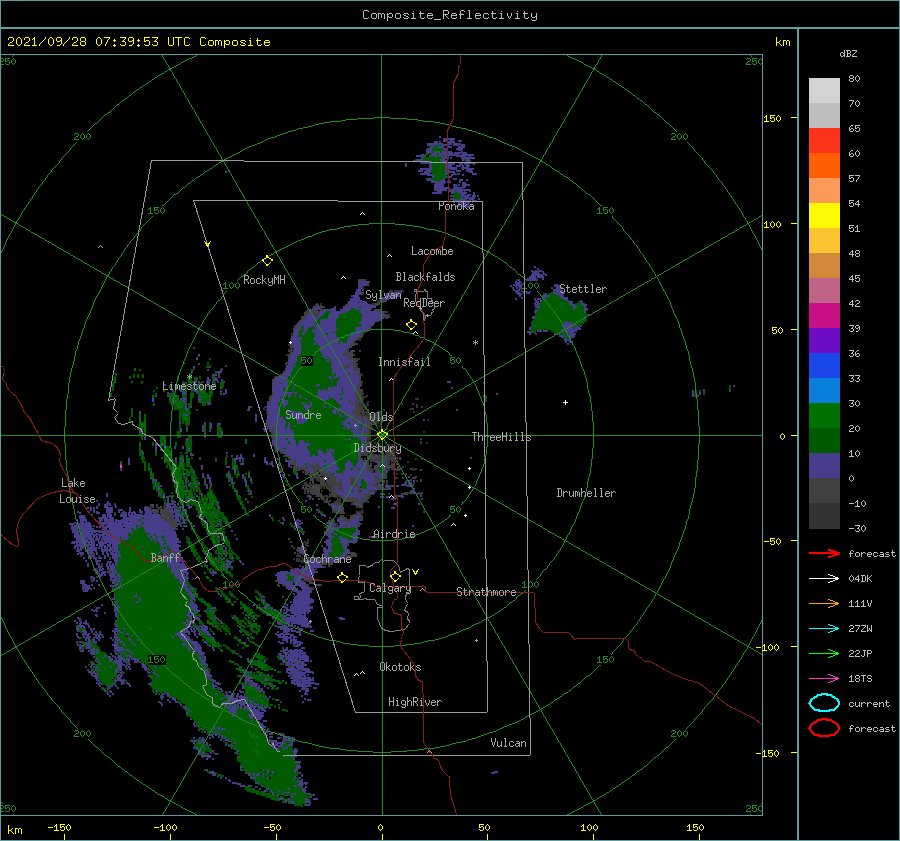Select the orange 111V arrow legend icon
Screen dimensions: 900x841
point(824,603)
